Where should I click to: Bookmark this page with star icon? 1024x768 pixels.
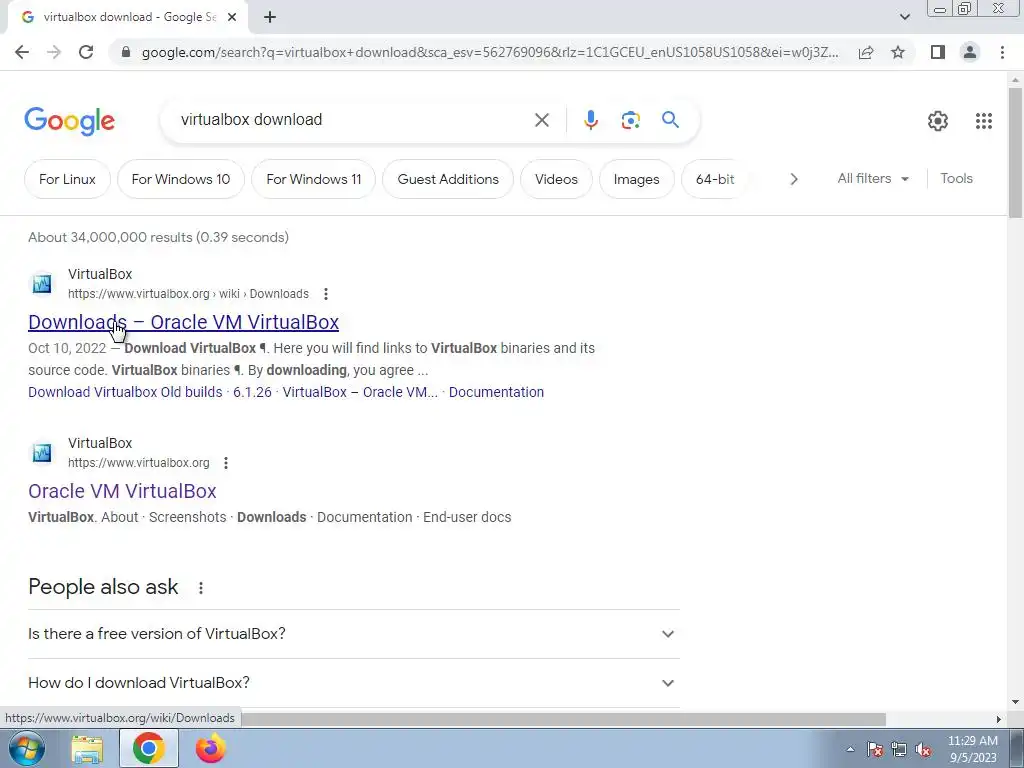(x=898, y=52)
